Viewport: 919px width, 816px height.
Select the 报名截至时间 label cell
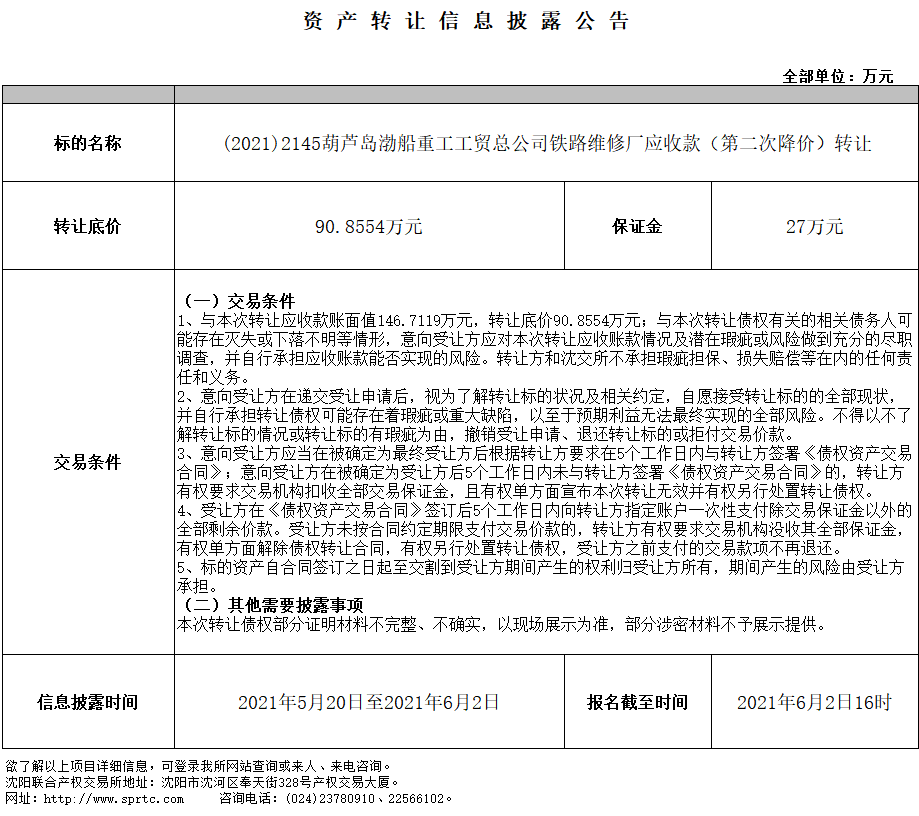[x=638, y=702]
